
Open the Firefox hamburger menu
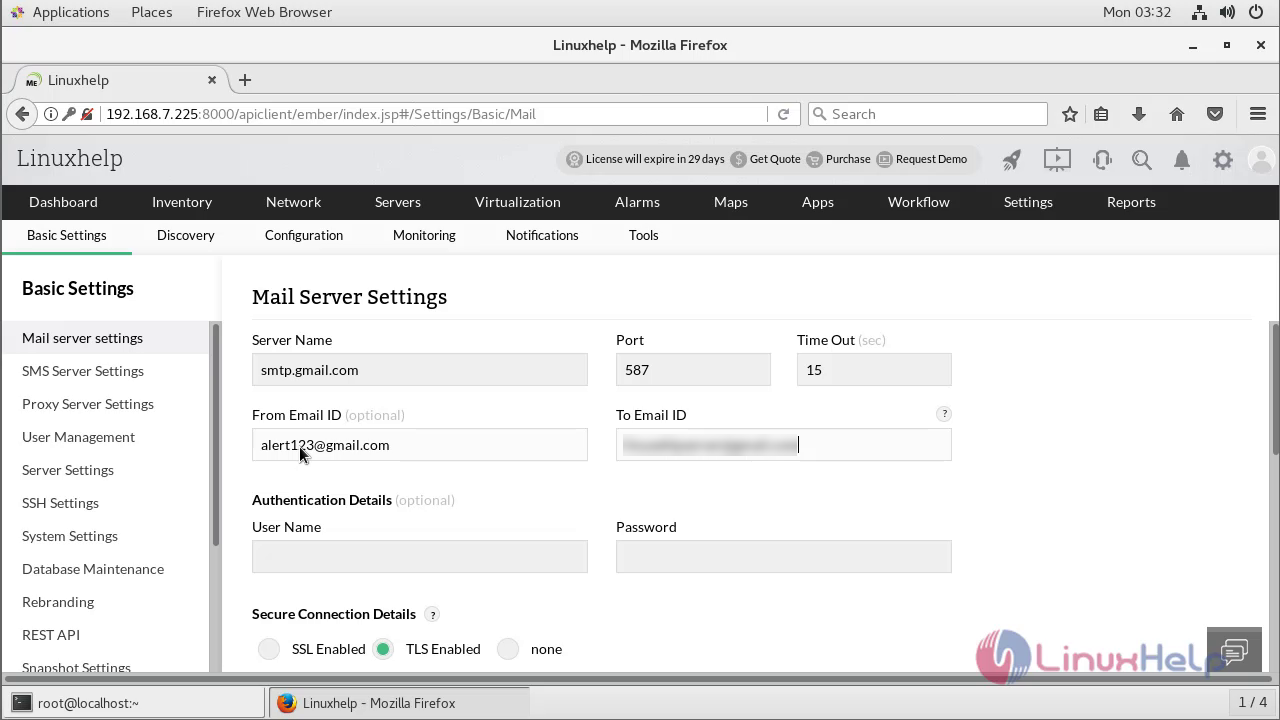click(1258, 114)
